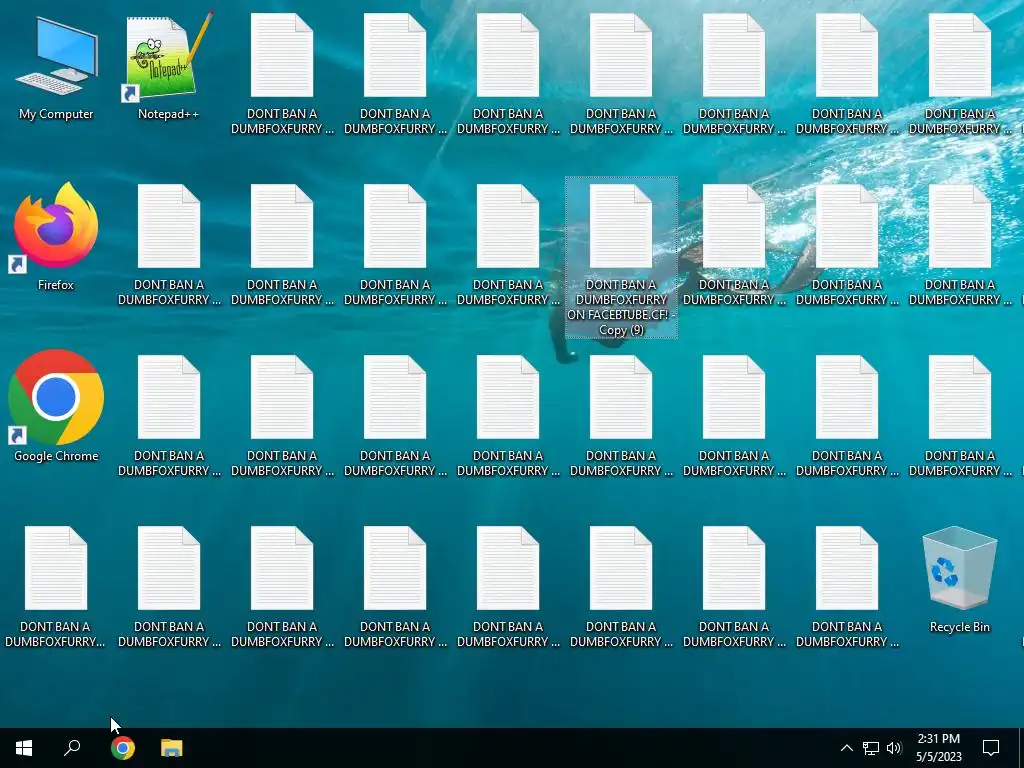Select text file directly above Recycle Bin
This screenshot has width=1024, height=768.
pos(959,416)
